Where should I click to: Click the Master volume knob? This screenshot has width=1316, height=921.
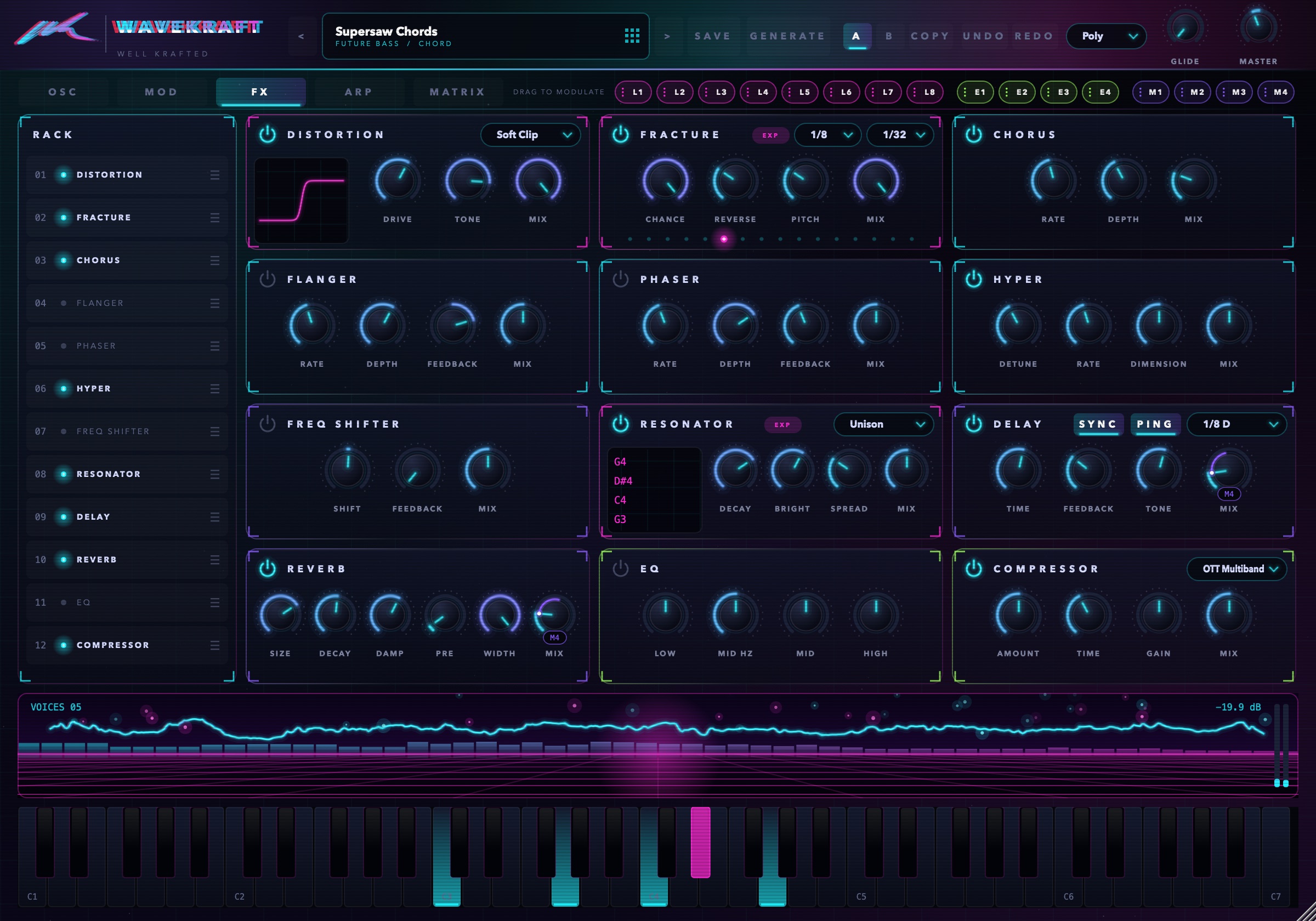1258,27
